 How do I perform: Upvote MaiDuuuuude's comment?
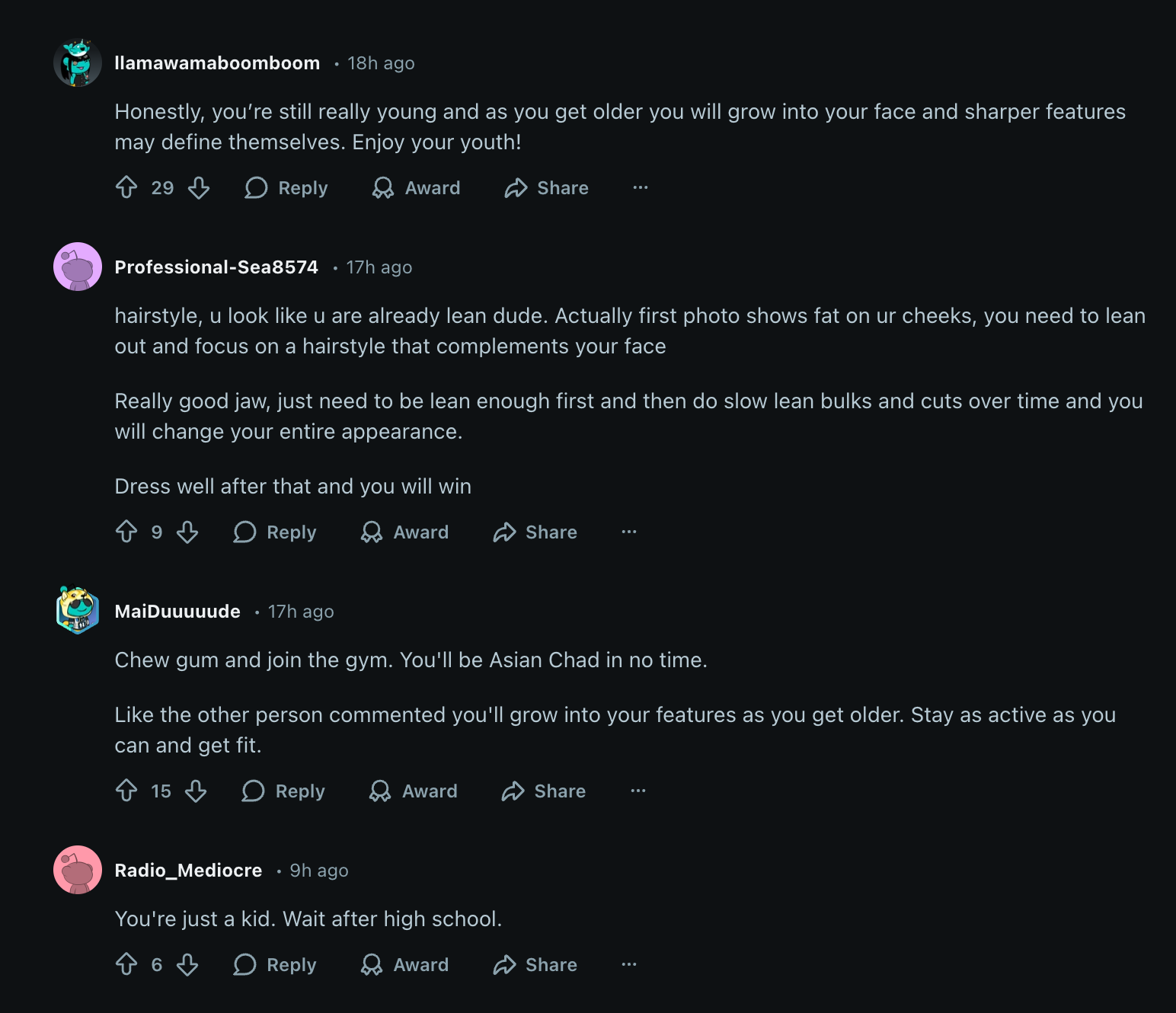point(126,791)
